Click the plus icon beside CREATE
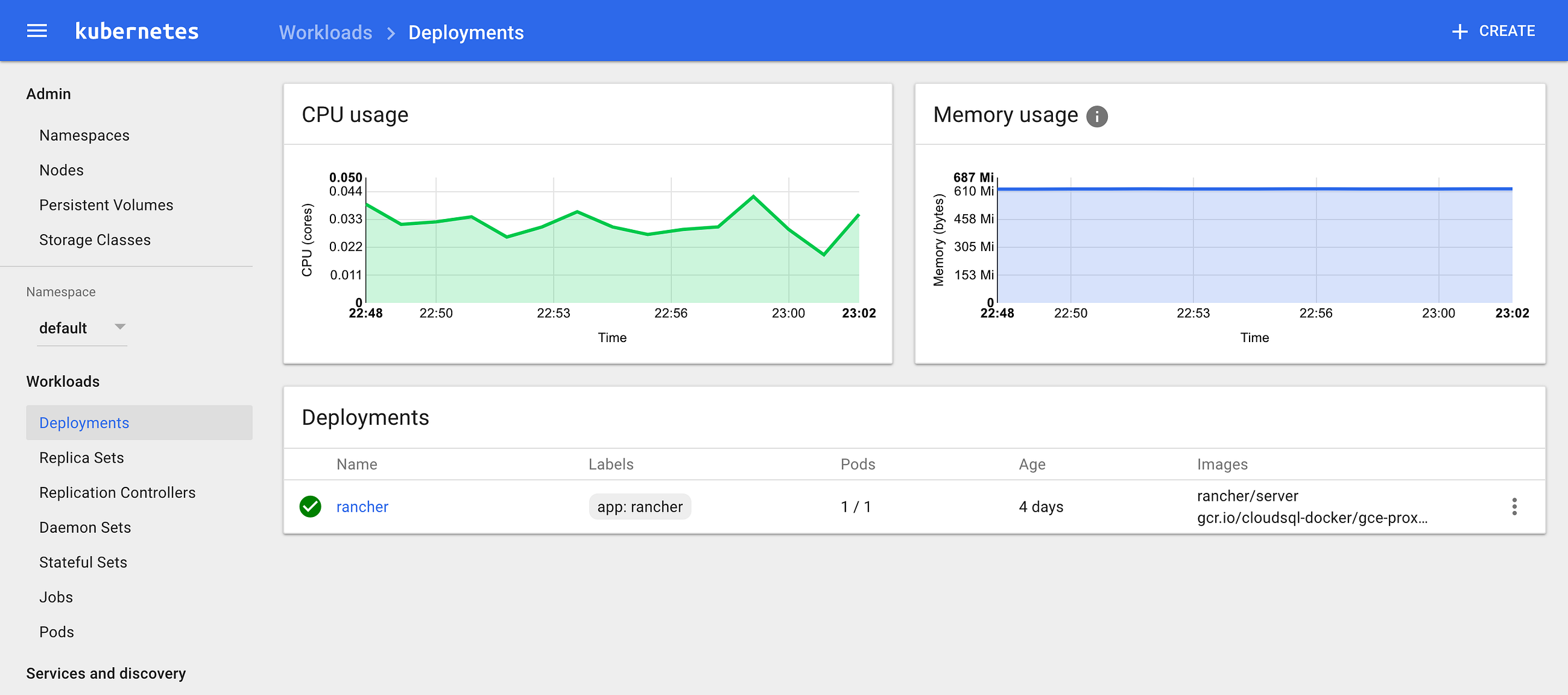Screen dimensions: 1568x695 [1459, 32]
